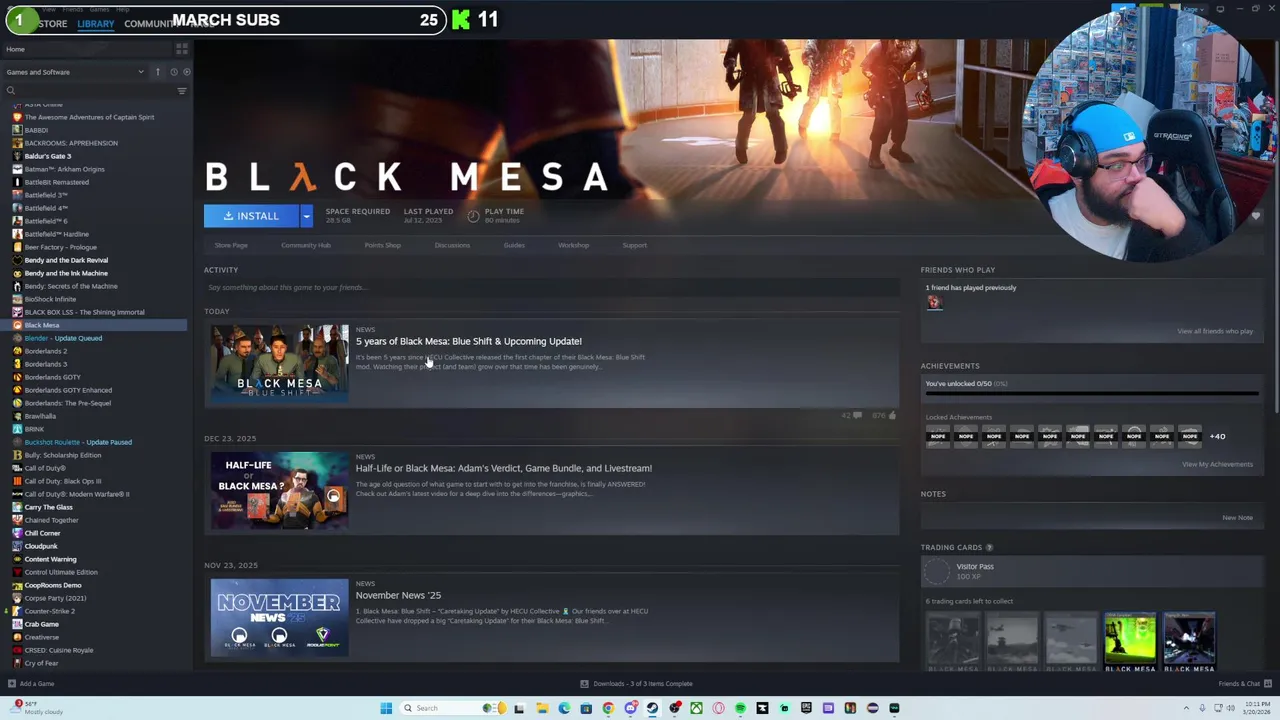
Task: Select Crab Game in the library list
Action: 42,624
